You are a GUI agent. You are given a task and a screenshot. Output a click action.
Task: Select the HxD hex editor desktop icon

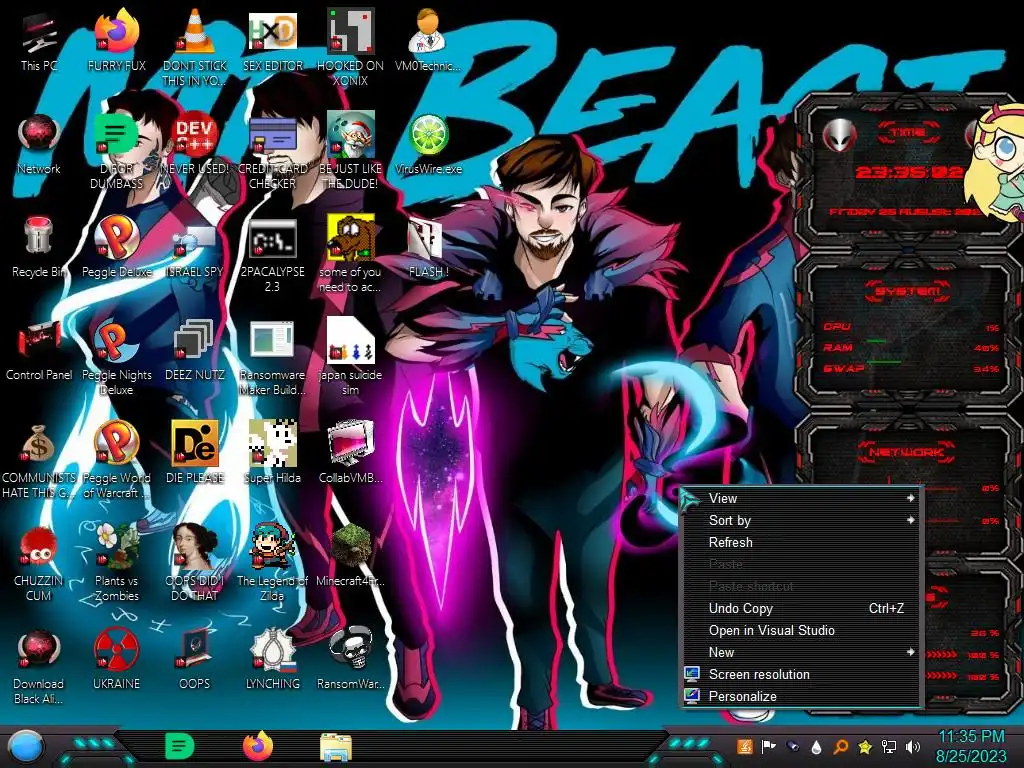click(272, 33)
